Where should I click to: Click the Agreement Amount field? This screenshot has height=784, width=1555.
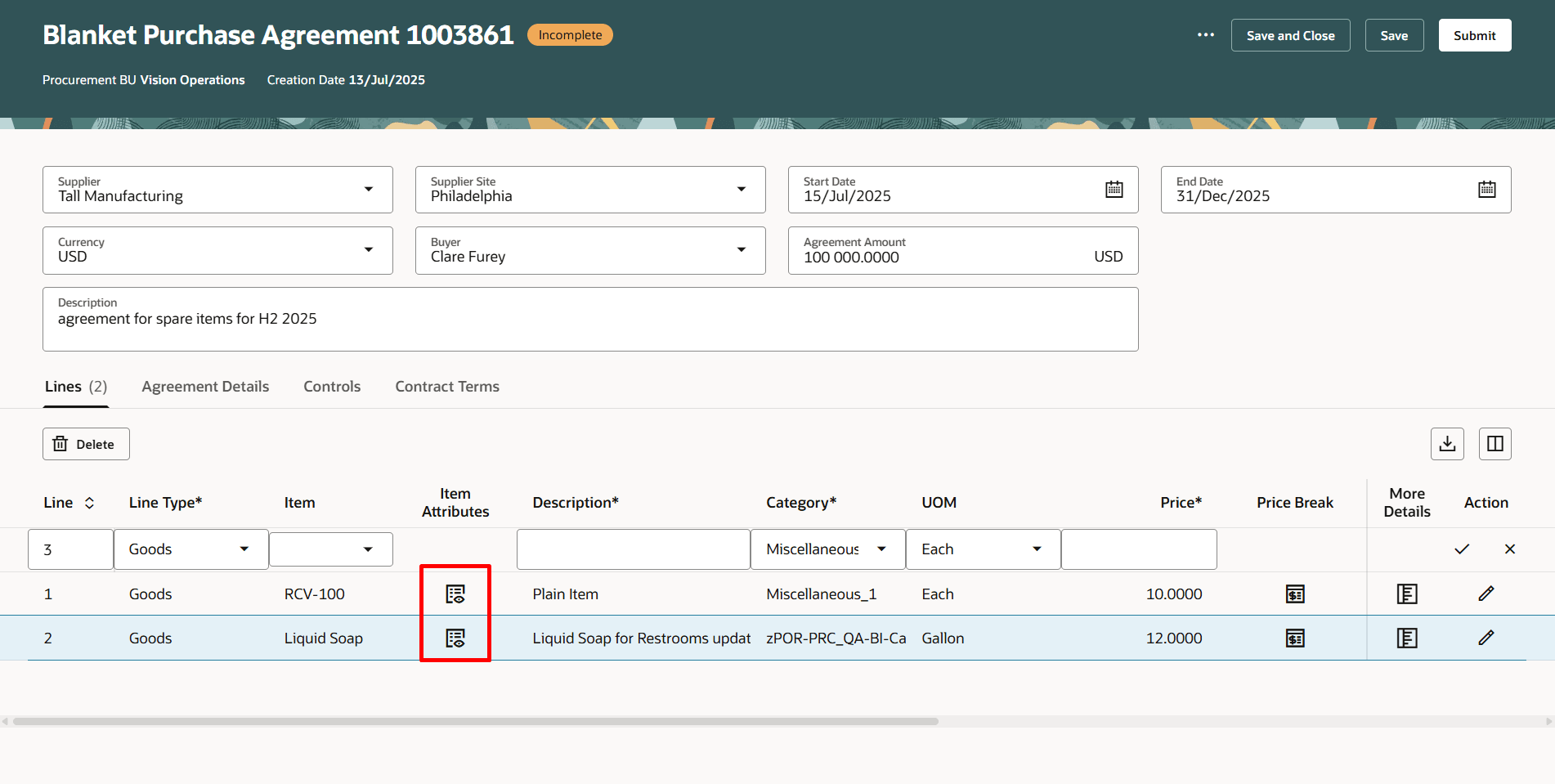[963, 250]
